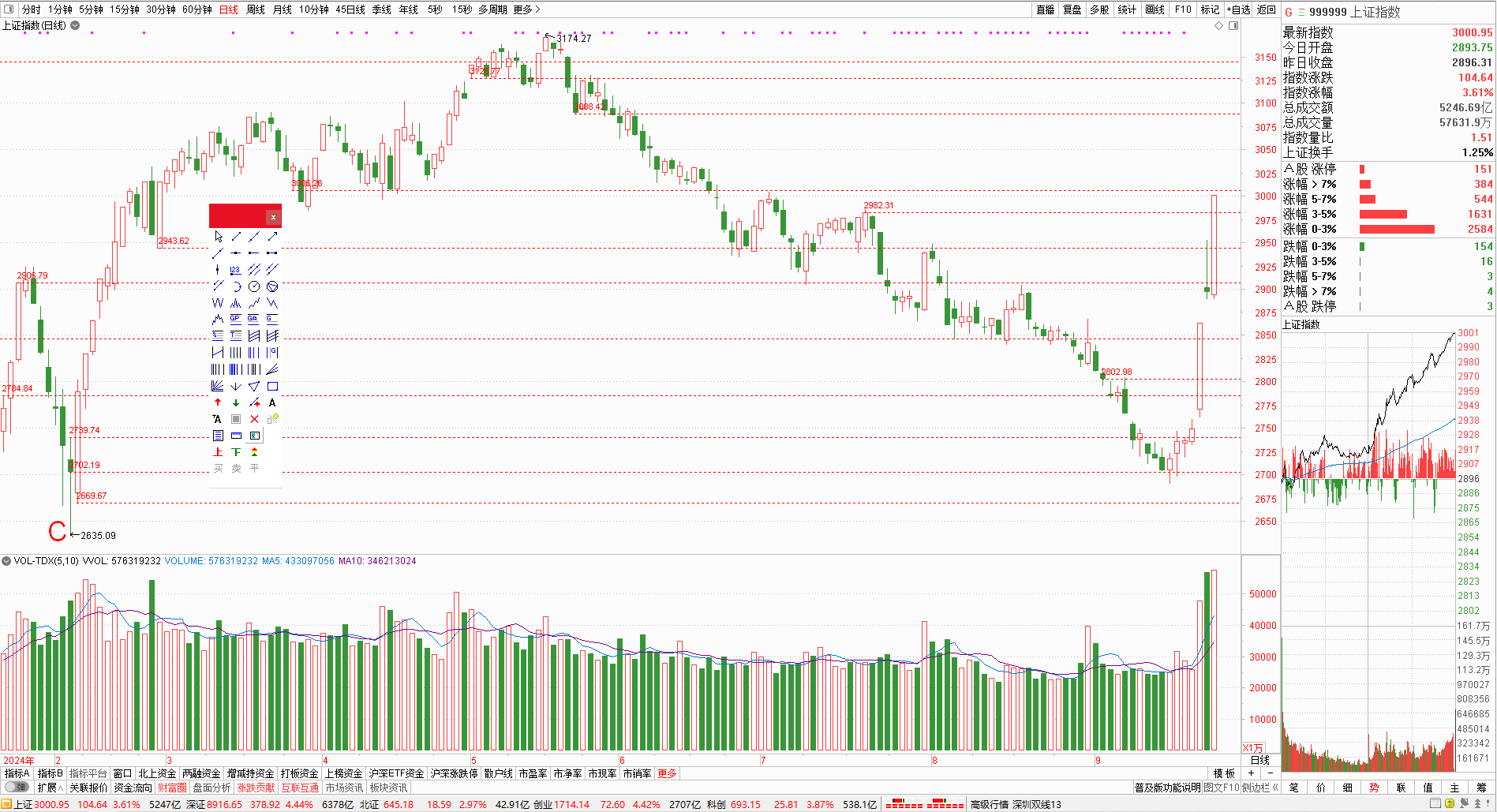Click the 返回 button
Screen dimensions: 1497x812
pyautogui.click(x=1267, y=9)
